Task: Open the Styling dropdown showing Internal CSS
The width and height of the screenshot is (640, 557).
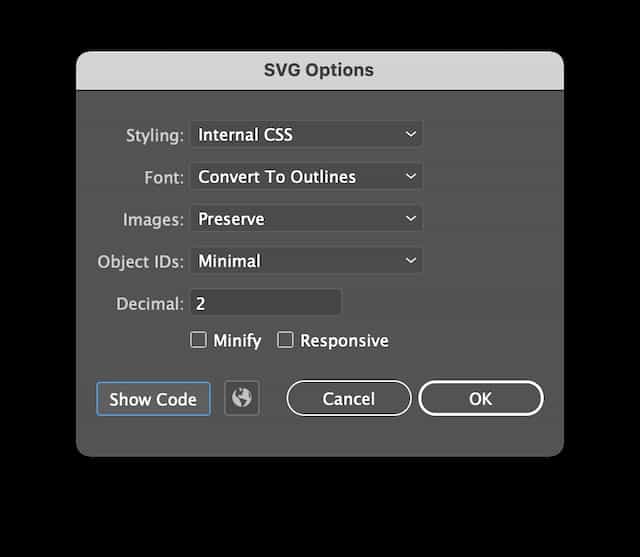Action: click(307, 134)
